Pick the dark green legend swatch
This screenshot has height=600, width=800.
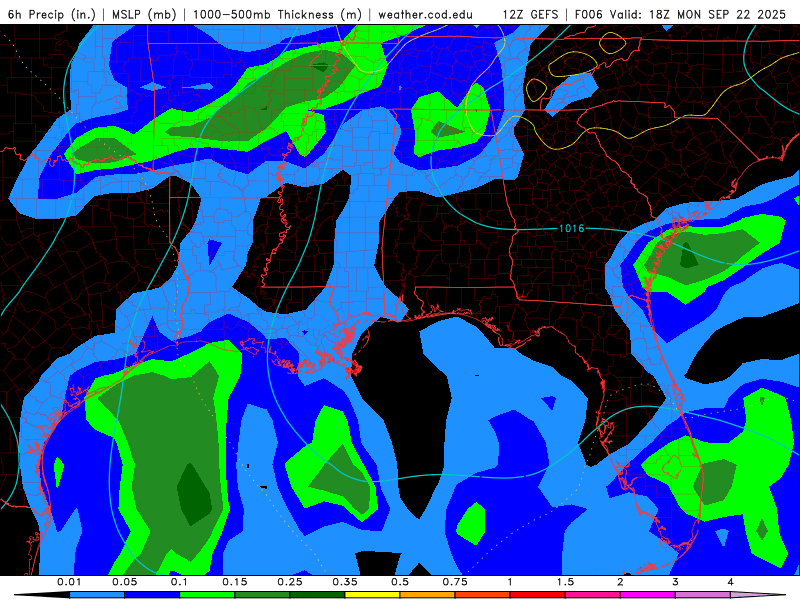(x=317, y=595)
